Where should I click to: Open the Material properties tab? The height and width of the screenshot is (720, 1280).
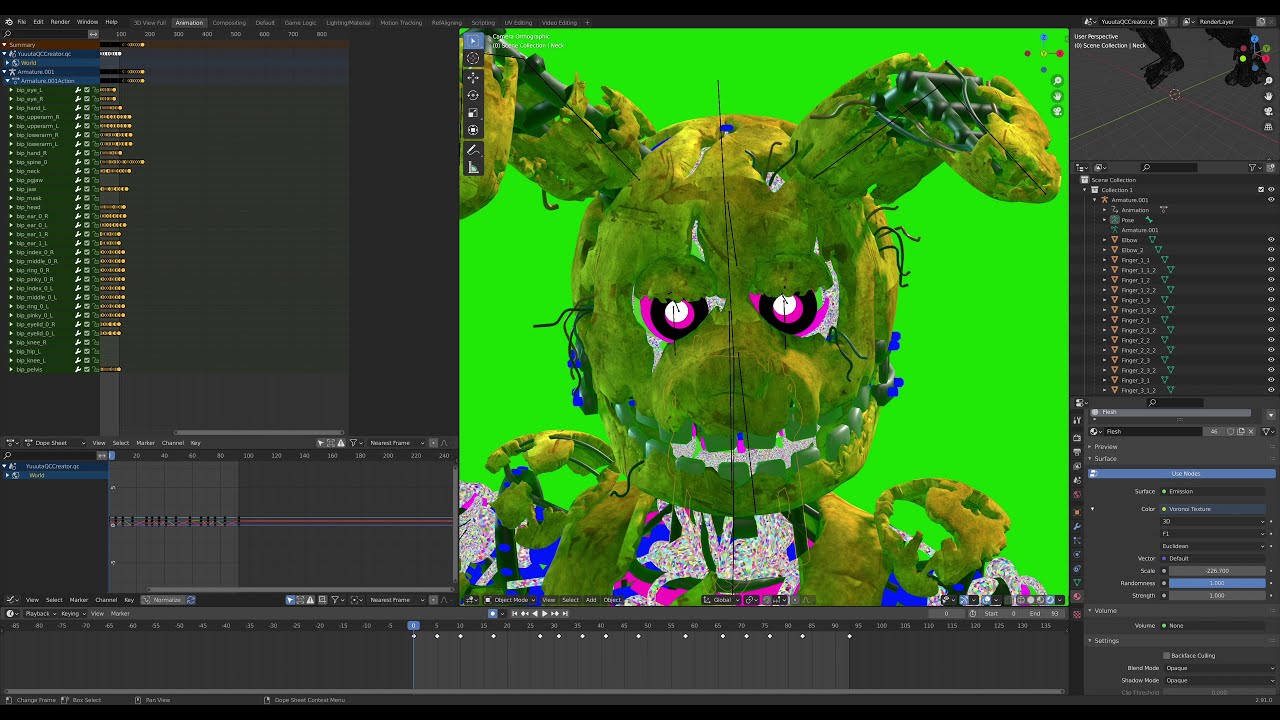pyautogui.click(x=1077, y=597)
